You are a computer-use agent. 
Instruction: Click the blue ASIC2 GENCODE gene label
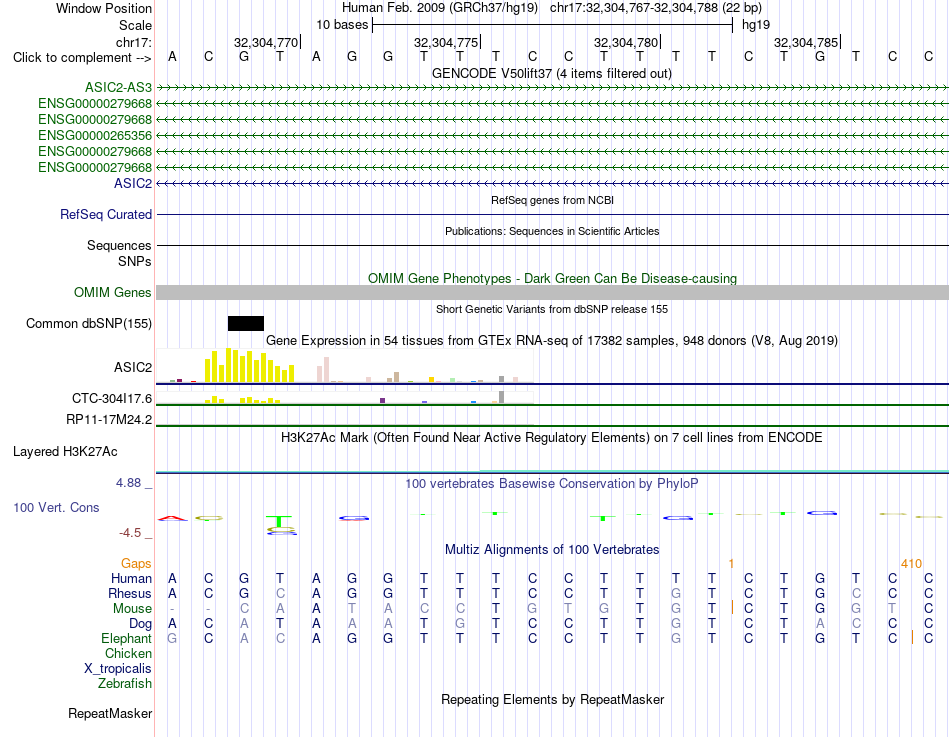[x=133, y=183]
